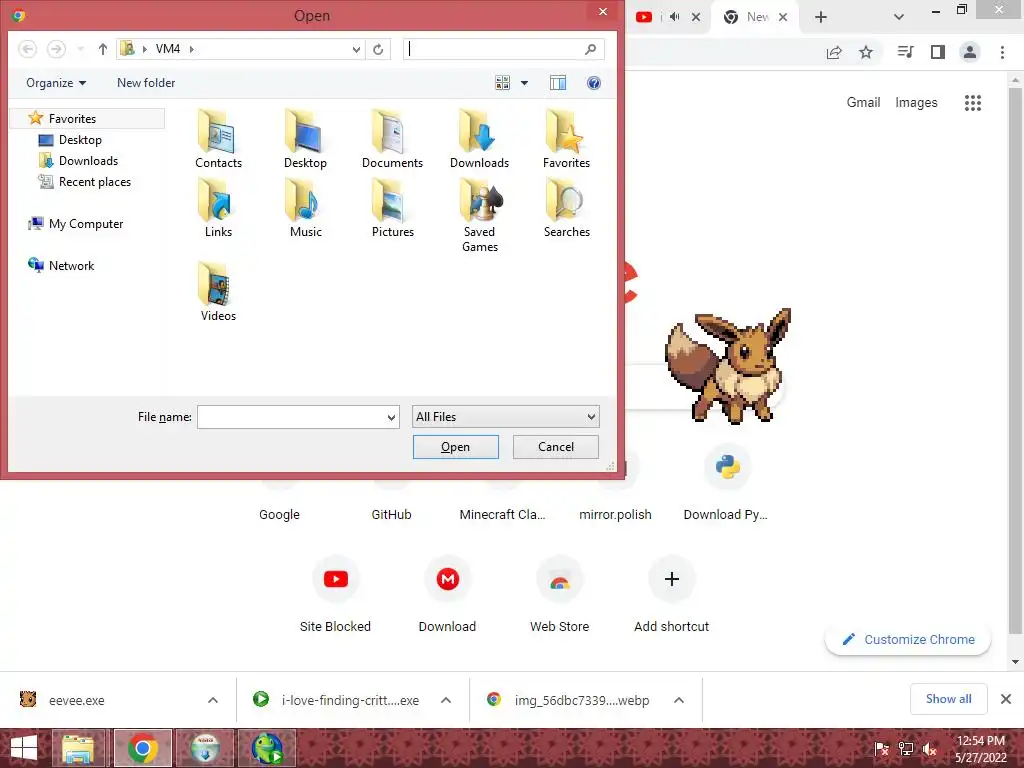Open address bar history dropdown
The image size is (1024, 768).
pos(356,49)
